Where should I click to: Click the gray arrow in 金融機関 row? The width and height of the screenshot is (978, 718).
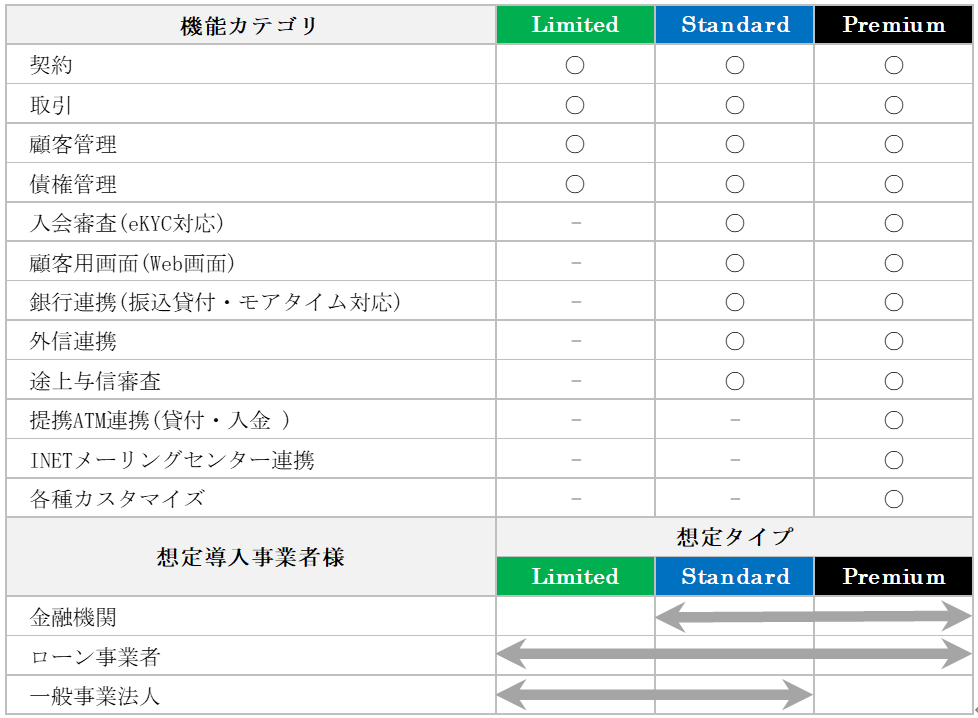813,617
